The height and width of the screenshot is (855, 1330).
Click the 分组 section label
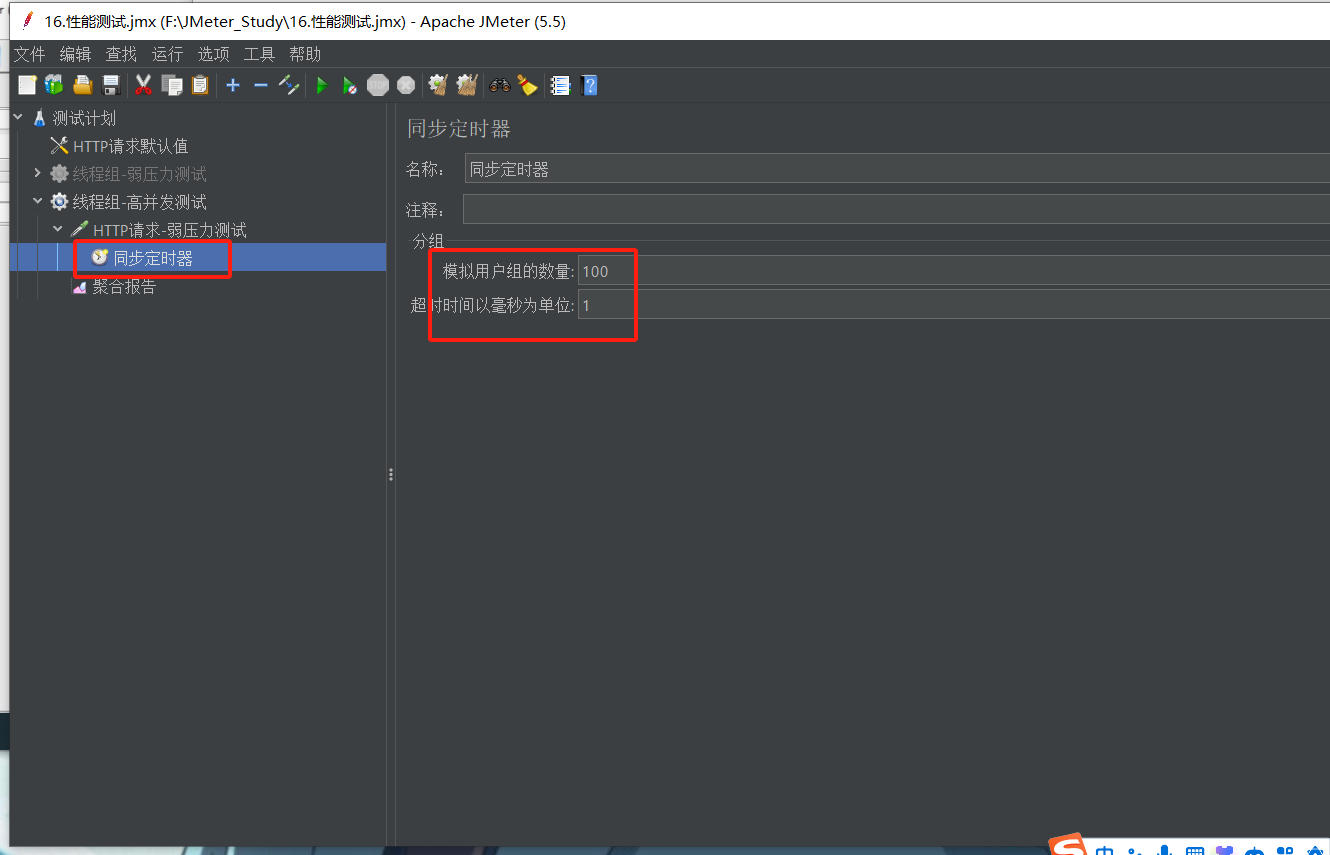click(x=428, y=241)
